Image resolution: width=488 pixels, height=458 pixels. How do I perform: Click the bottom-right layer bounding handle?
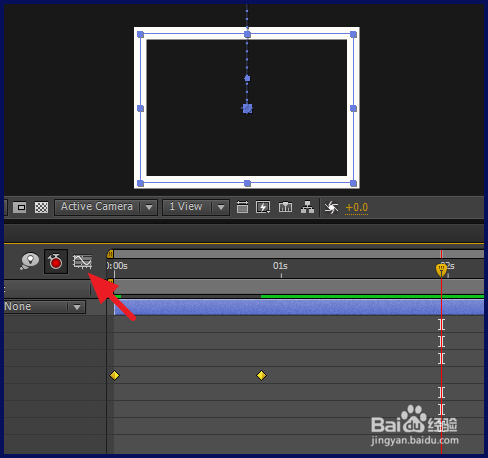click(x=354, y=183)
